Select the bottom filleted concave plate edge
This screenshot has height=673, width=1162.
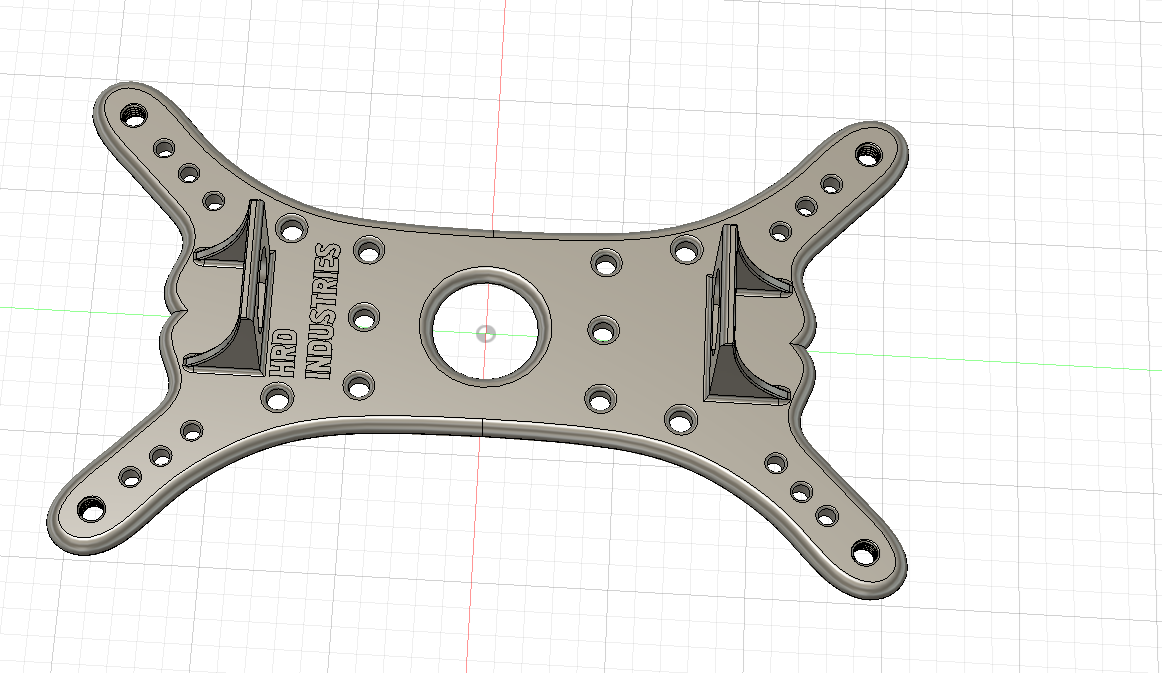tap(482, 425)
